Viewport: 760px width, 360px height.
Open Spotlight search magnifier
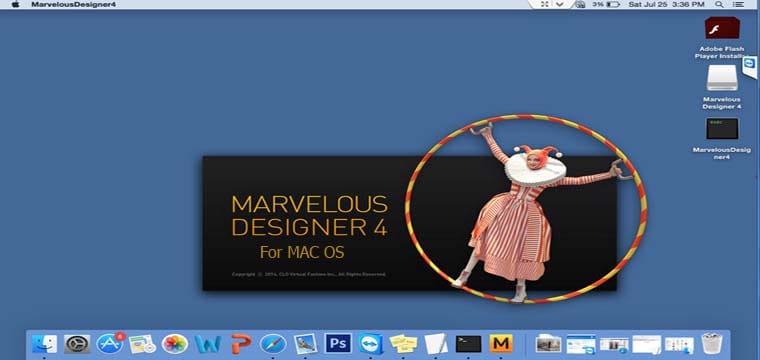(719, 4)
